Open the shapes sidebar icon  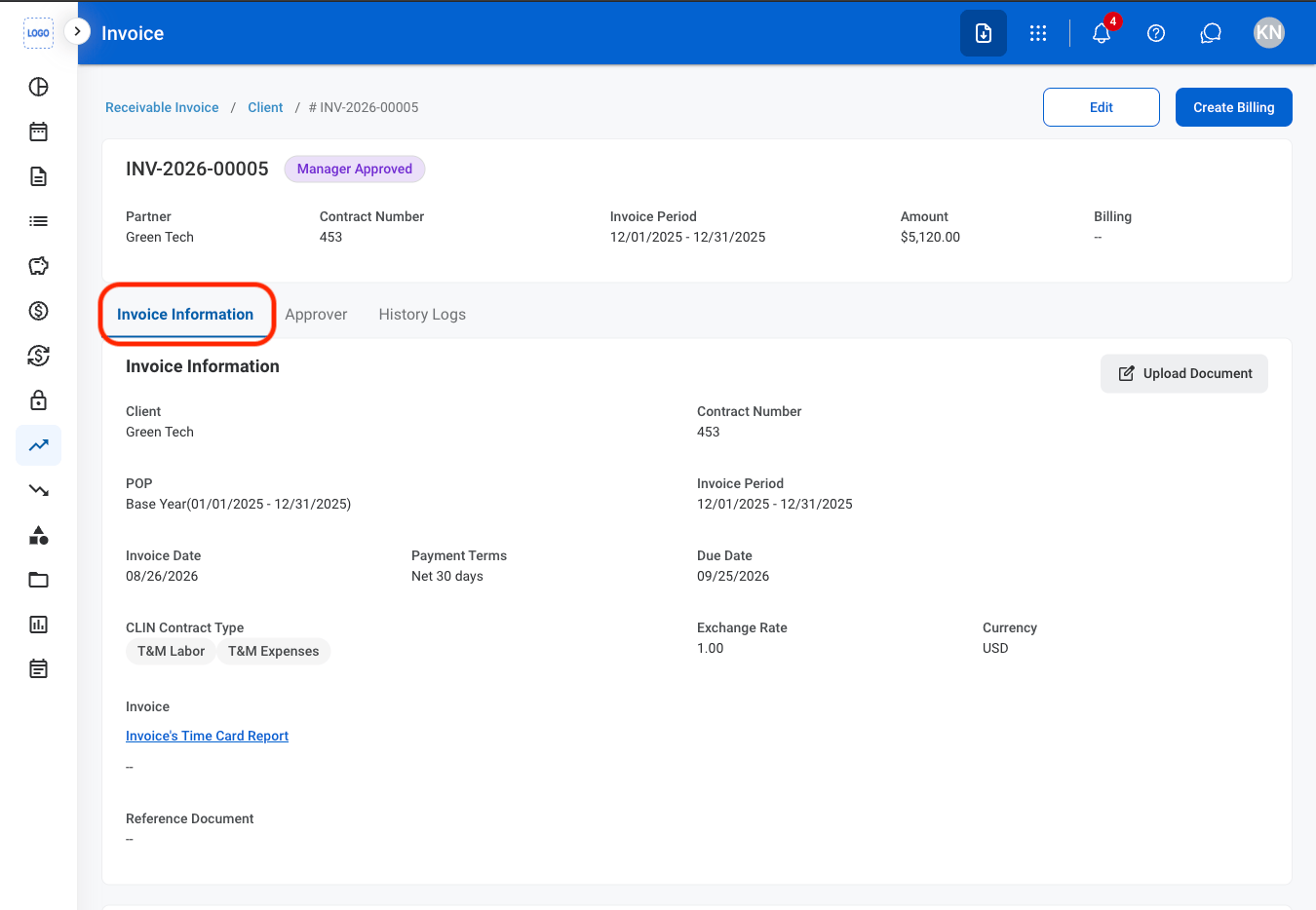point(38,535)
